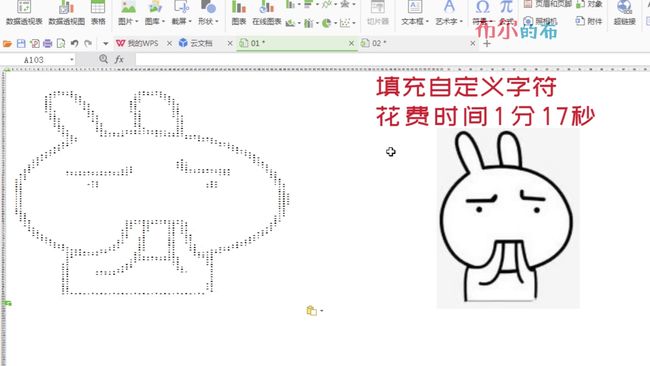The image size is (650, 366).
Task: Open the 形状 dropdown arrow
Action: click(x=216, y=22)
